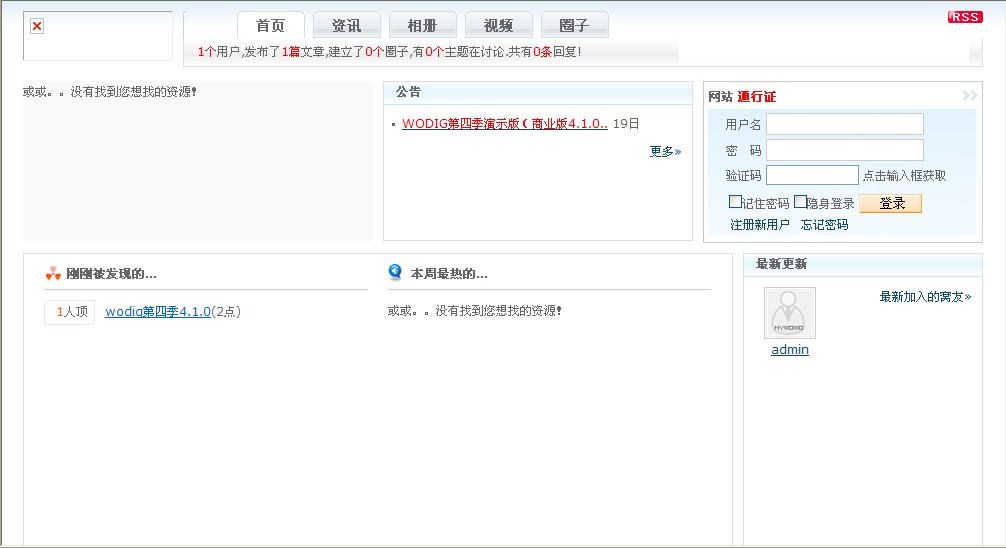Go to the 视频 tab
The height and width of the screenshot is (548, 1006).
[499, 26]
